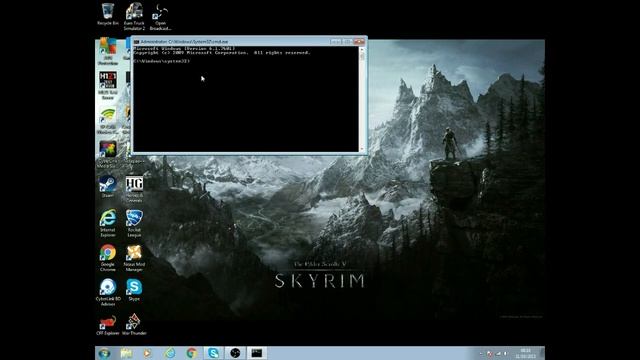Select the Command Prompt taskbar button
Image resolution: width=640 pixels, height=360 pixels.
(x=257, y=353)
